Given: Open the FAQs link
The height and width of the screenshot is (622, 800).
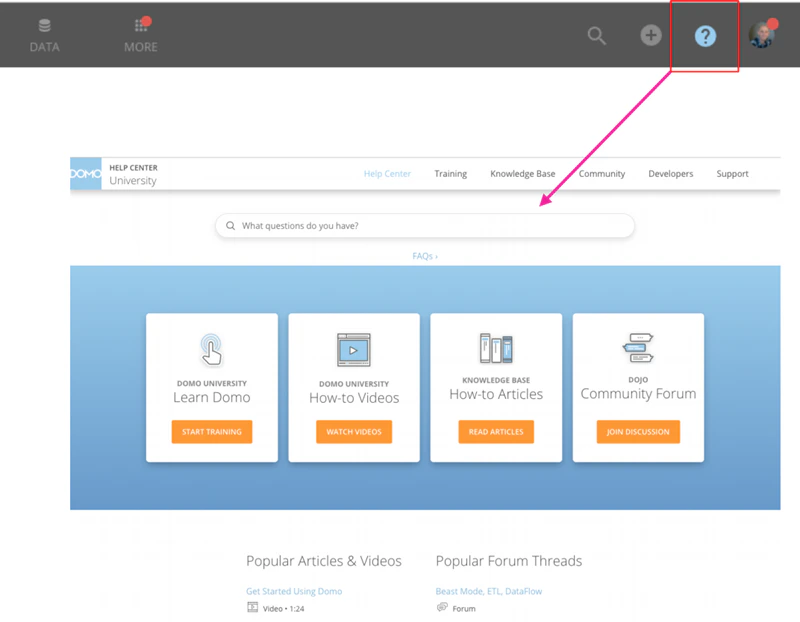Looking at the screenshot, I should (425, 256).
